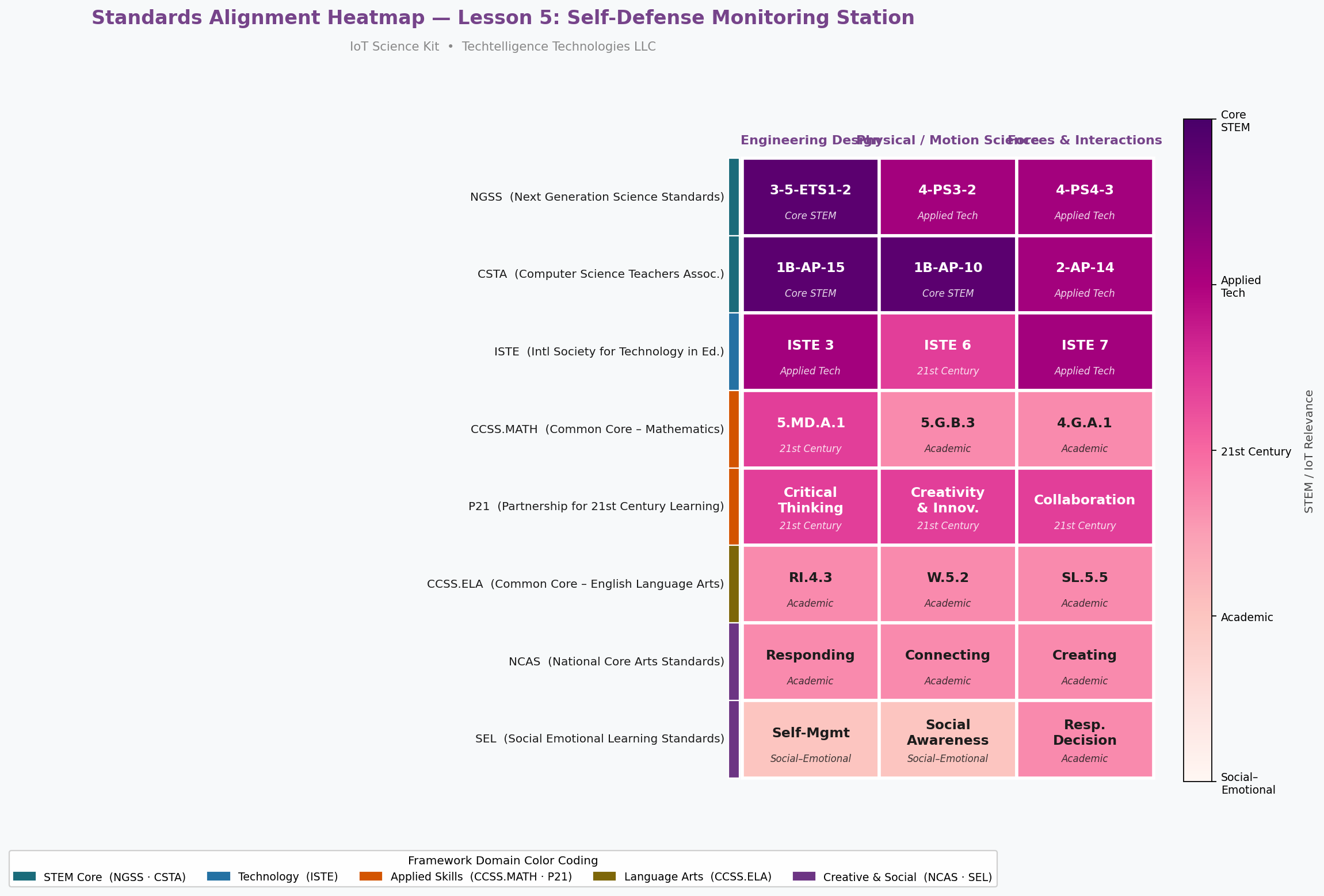Select the 4.G.A.1 cell
This screenshot has height=896, width=1324.
(1085, 429)
